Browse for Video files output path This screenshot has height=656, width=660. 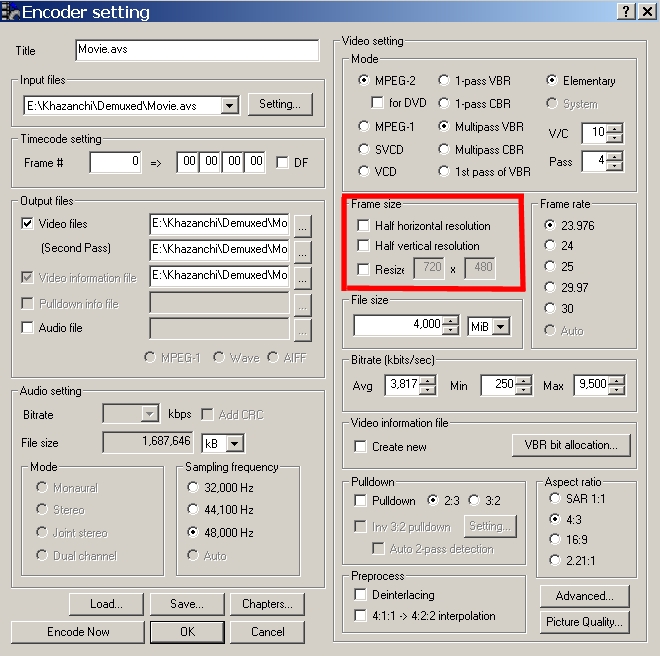click(303, 225)
